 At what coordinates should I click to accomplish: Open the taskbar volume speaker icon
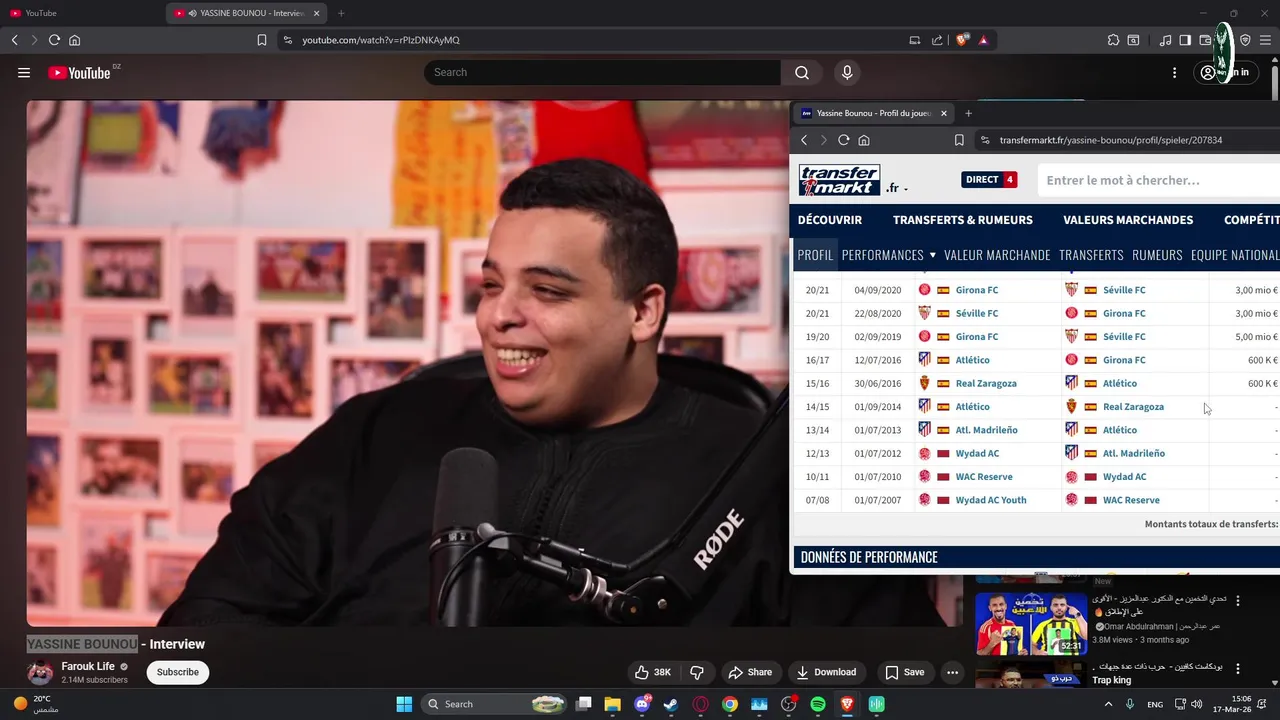pyautogui.click(x=1196, y=704)
